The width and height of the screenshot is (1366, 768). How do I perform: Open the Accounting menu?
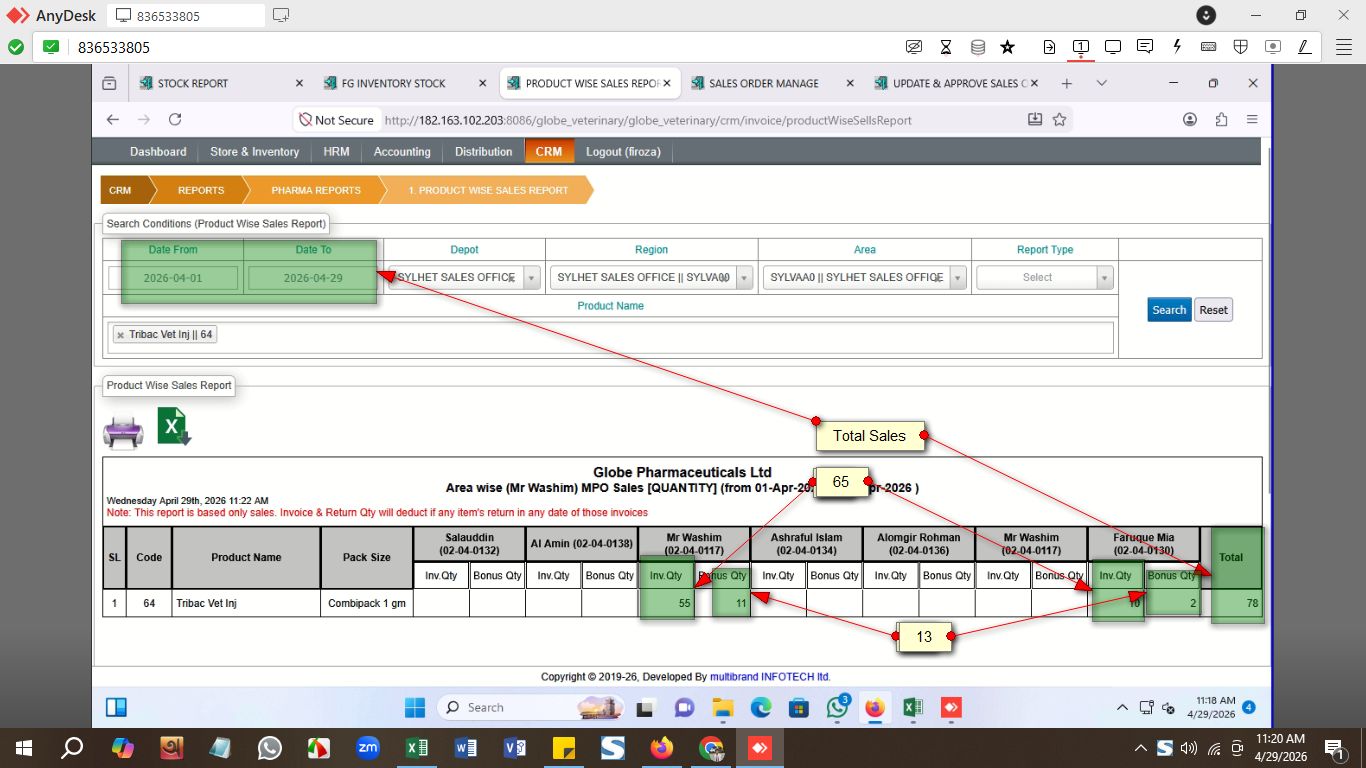pyautogui.click(x=402, y=151)
